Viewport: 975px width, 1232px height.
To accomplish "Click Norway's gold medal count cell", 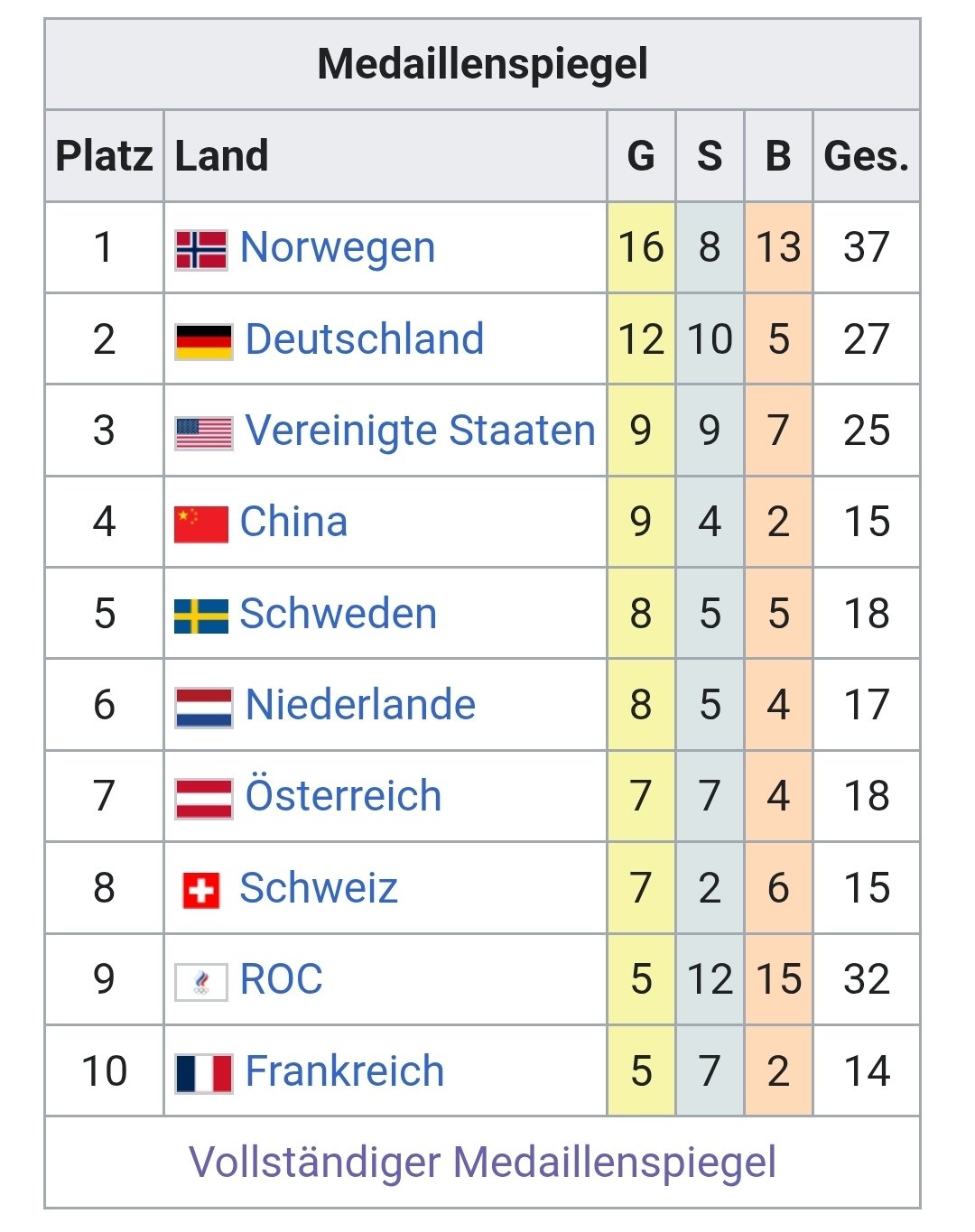I will click(x=641, y=247).
